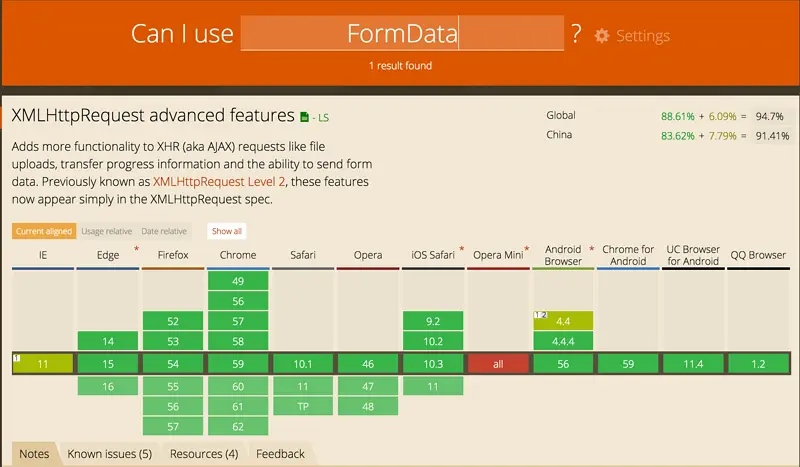Image resolution: width=800 pixels, height=467 pixels.
Task: Switch to Usage relative view
Action: click(107, 231)
